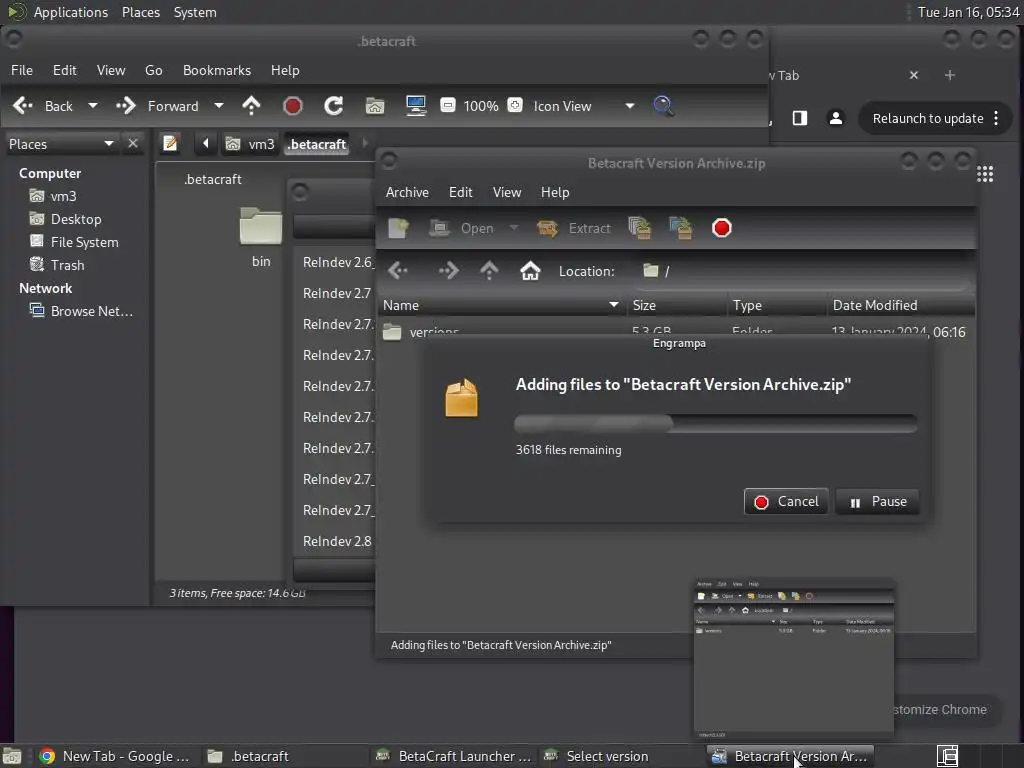Image resolution: width=1024 pixels, height=768 pixels.
Task: Open the Applications menu in top panel
Action: tap(71, 12)
